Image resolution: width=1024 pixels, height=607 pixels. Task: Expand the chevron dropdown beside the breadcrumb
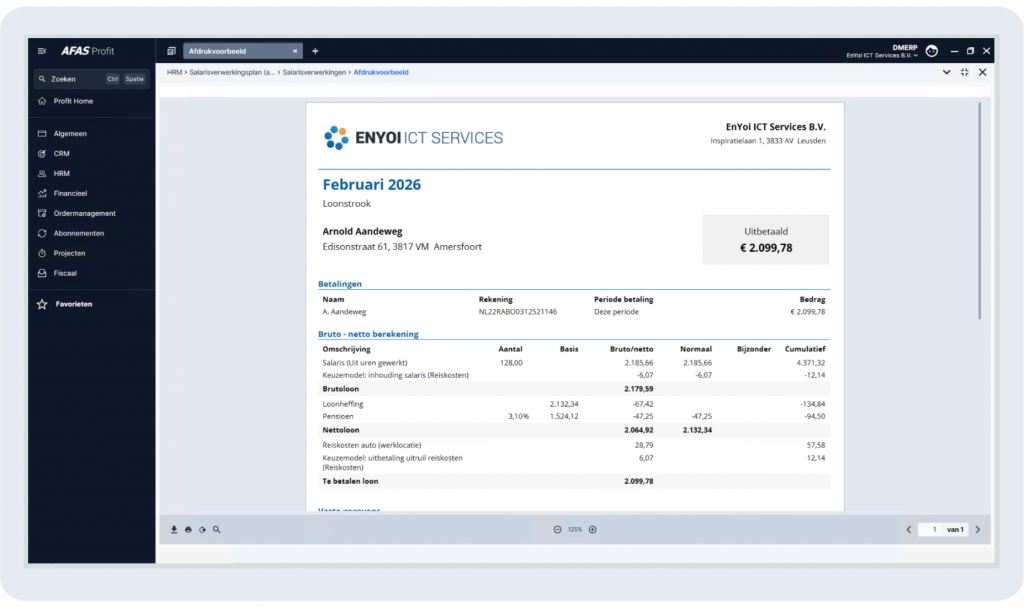(x=946, y=73)
